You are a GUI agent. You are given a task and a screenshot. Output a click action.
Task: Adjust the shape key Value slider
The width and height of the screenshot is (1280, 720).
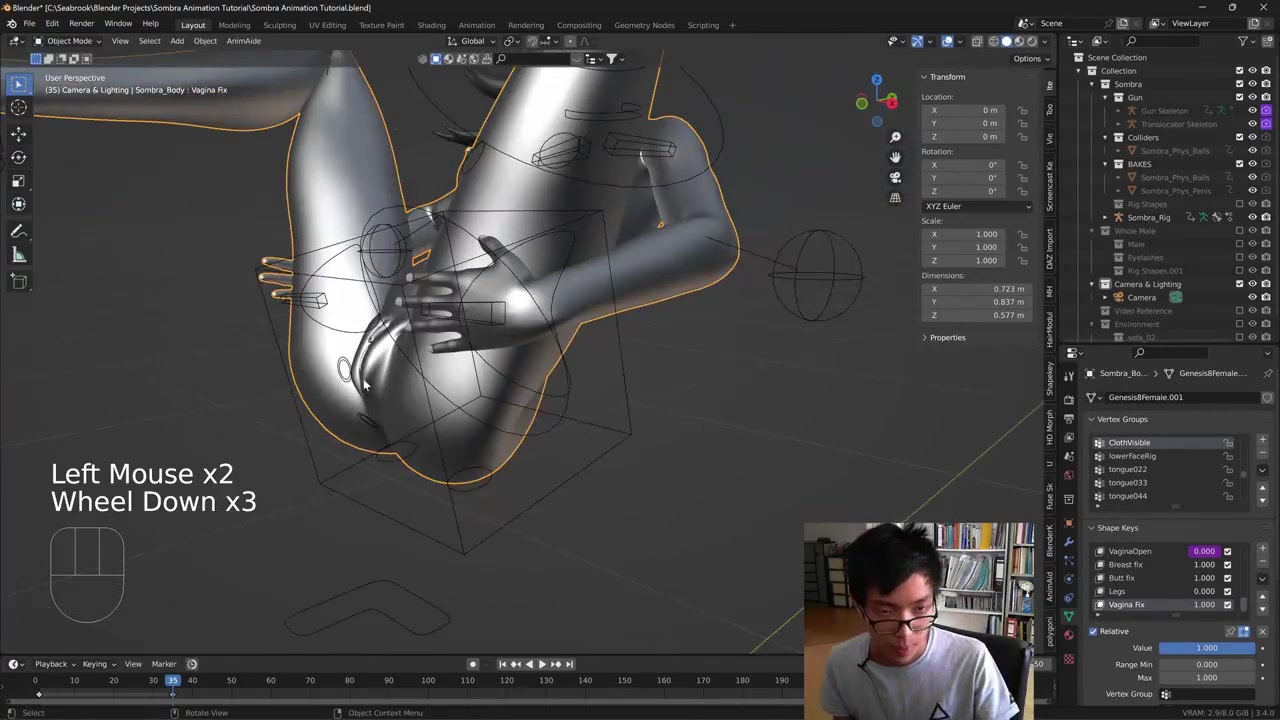1206,648
